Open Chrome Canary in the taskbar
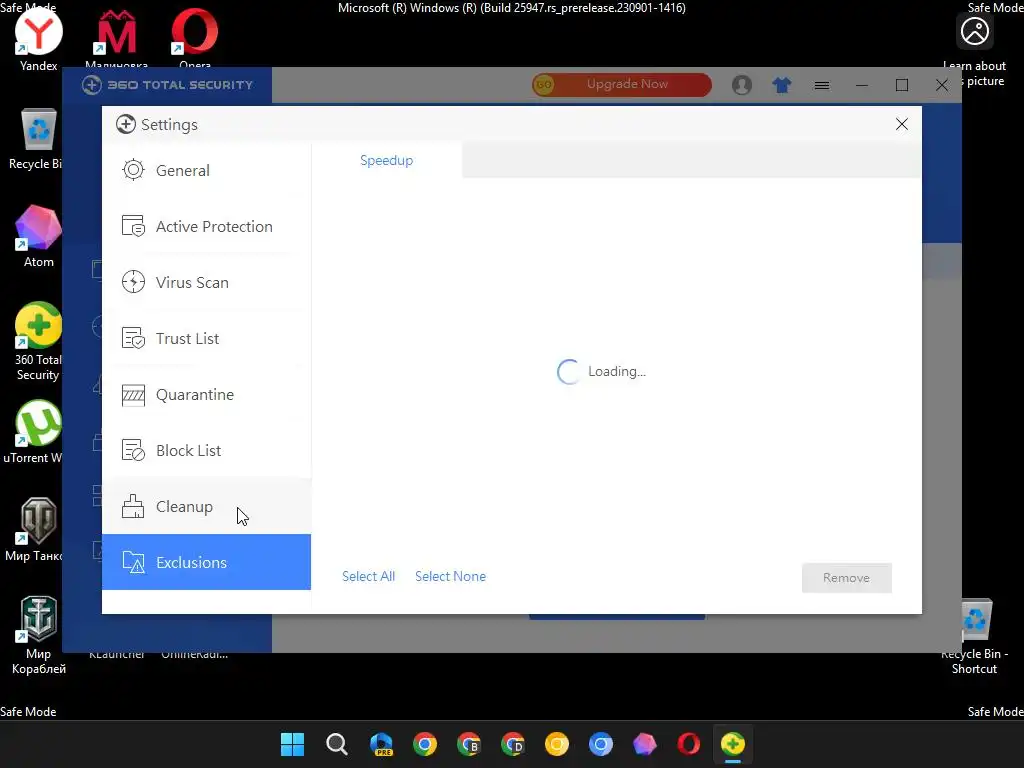The width and height of the screenshot is (1024, 768). coord(557,744)
